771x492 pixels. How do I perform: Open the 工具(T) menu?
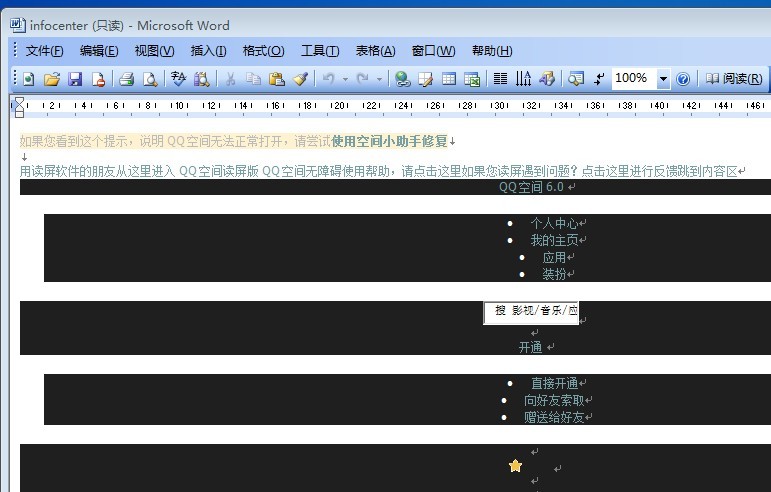click(x=320, y=51)
